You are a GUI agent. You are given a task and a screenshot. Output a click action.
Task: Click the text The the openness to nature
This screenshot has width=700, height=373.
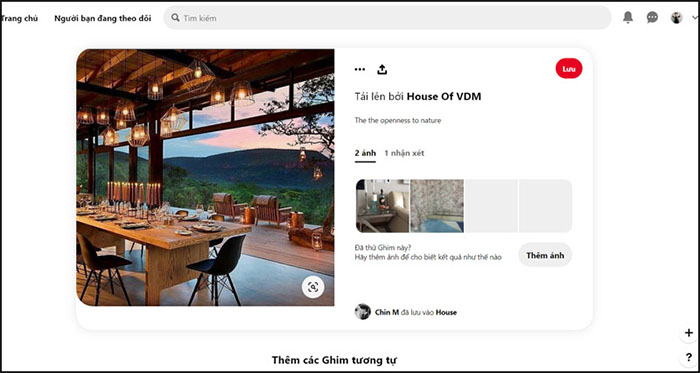click(x=398, y=120)
